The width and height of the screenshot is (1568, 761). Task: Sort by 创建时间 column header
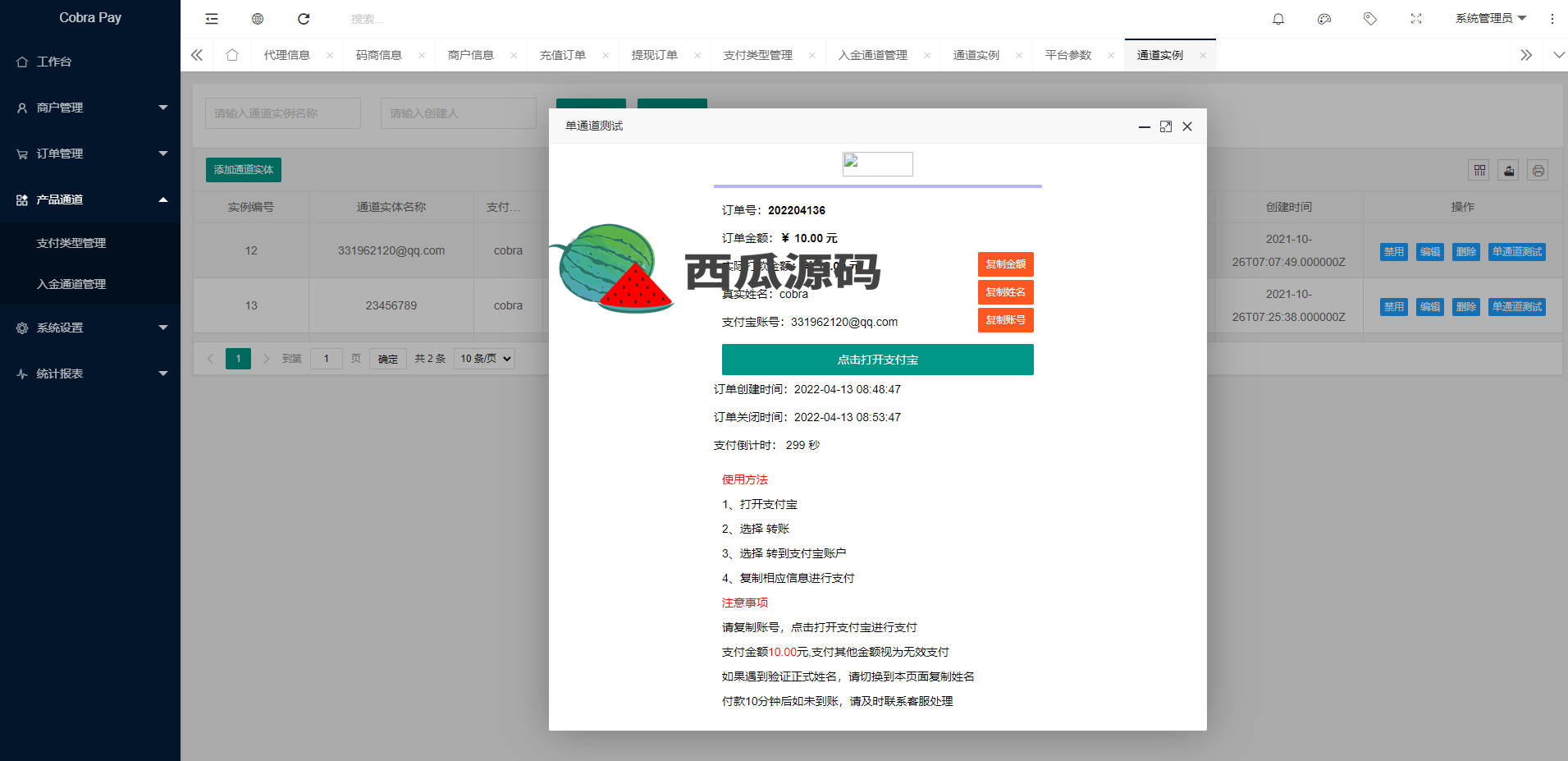1289,207
